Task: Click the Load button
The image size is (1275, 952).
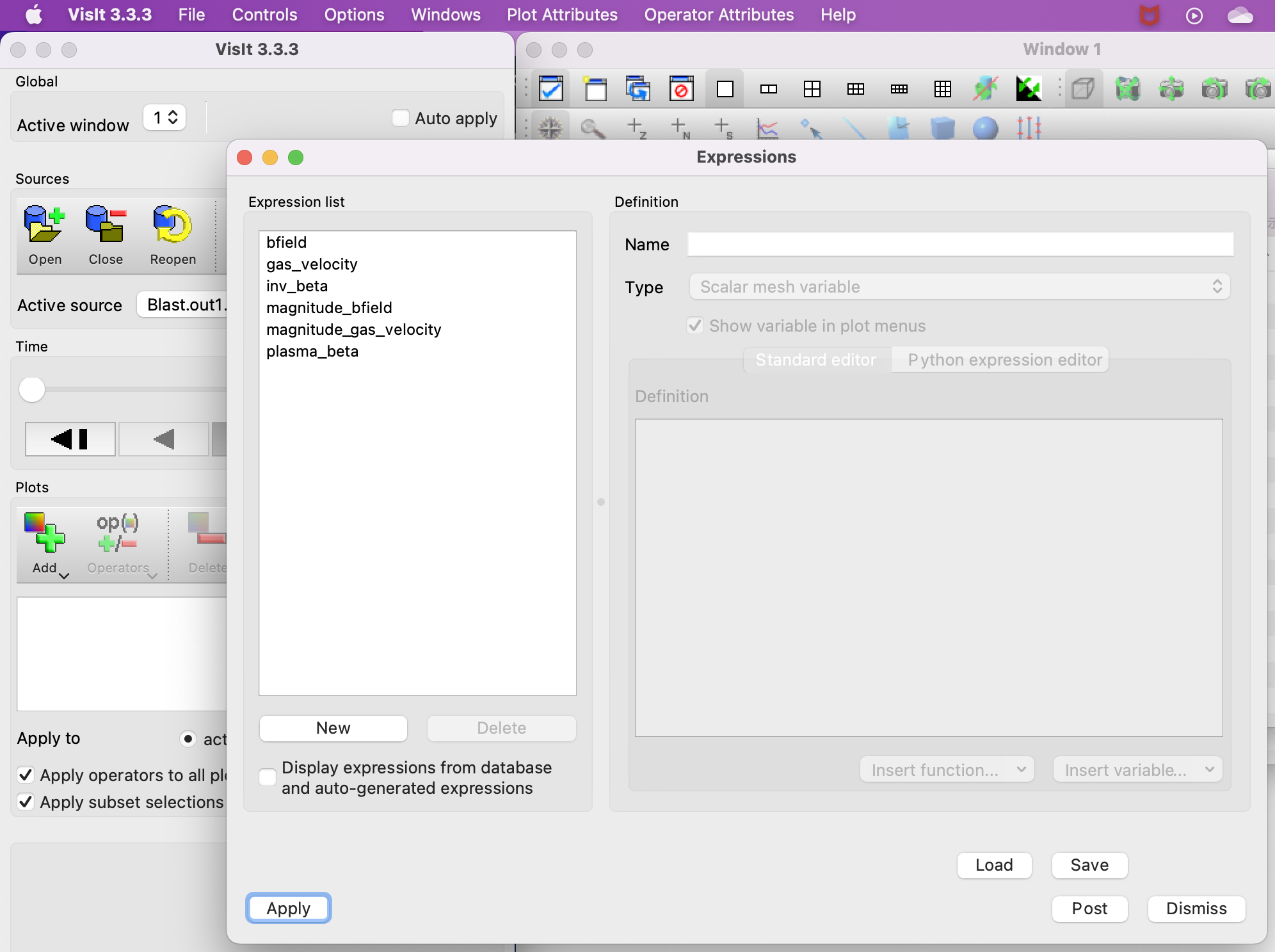Action: 994,865
